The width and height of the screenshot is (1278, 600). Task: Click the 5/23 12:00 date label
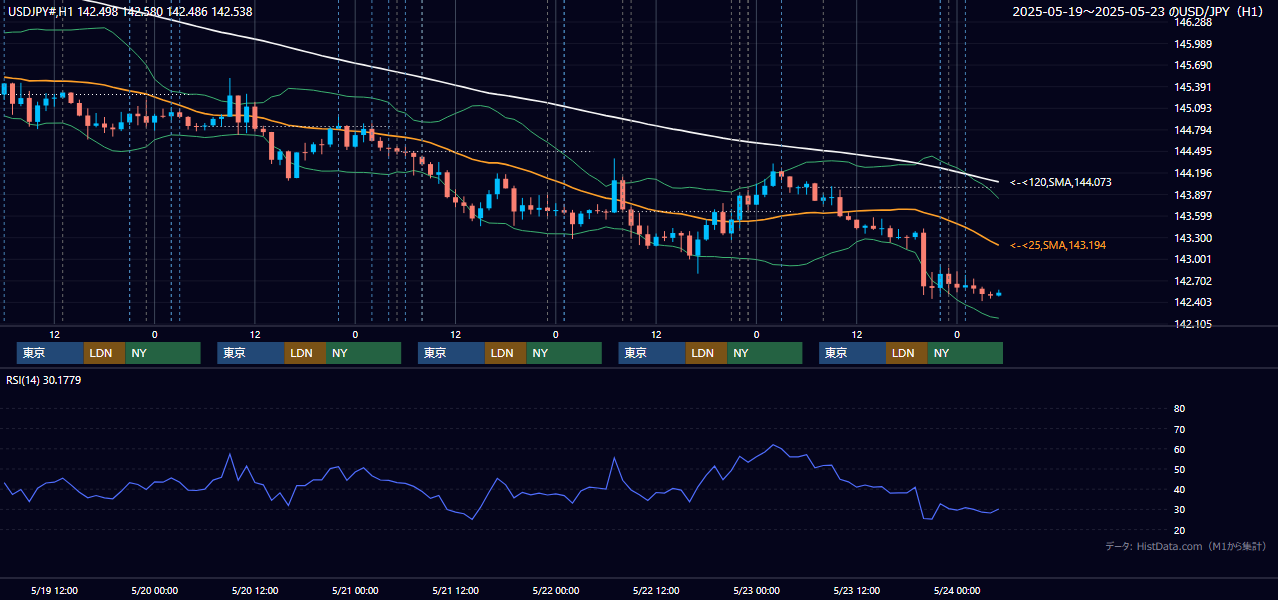(856, 590)
